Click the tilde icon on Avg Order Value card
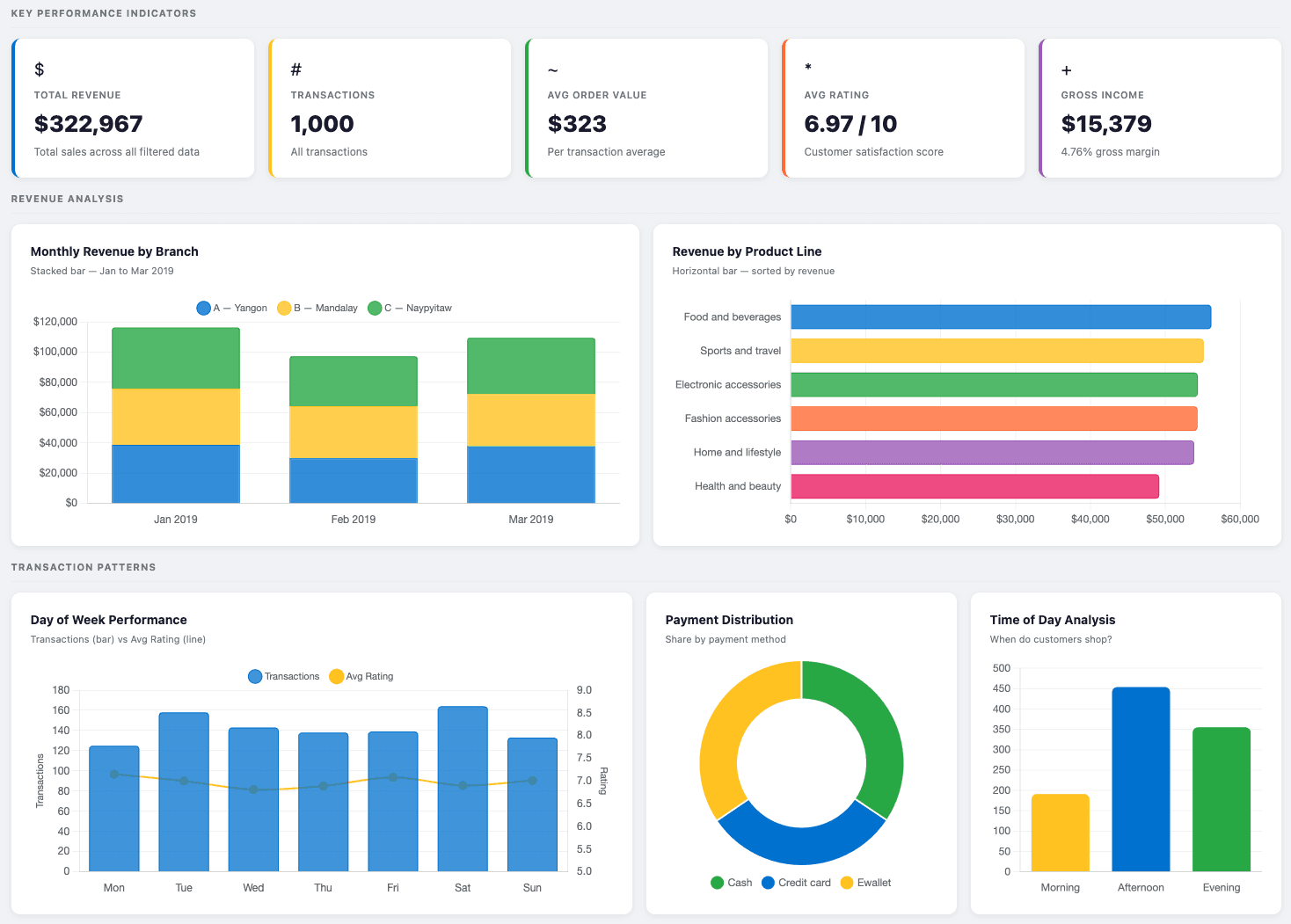Image resolution: width=1291 pixels, height=924 pixels. (x=551, y=69)
